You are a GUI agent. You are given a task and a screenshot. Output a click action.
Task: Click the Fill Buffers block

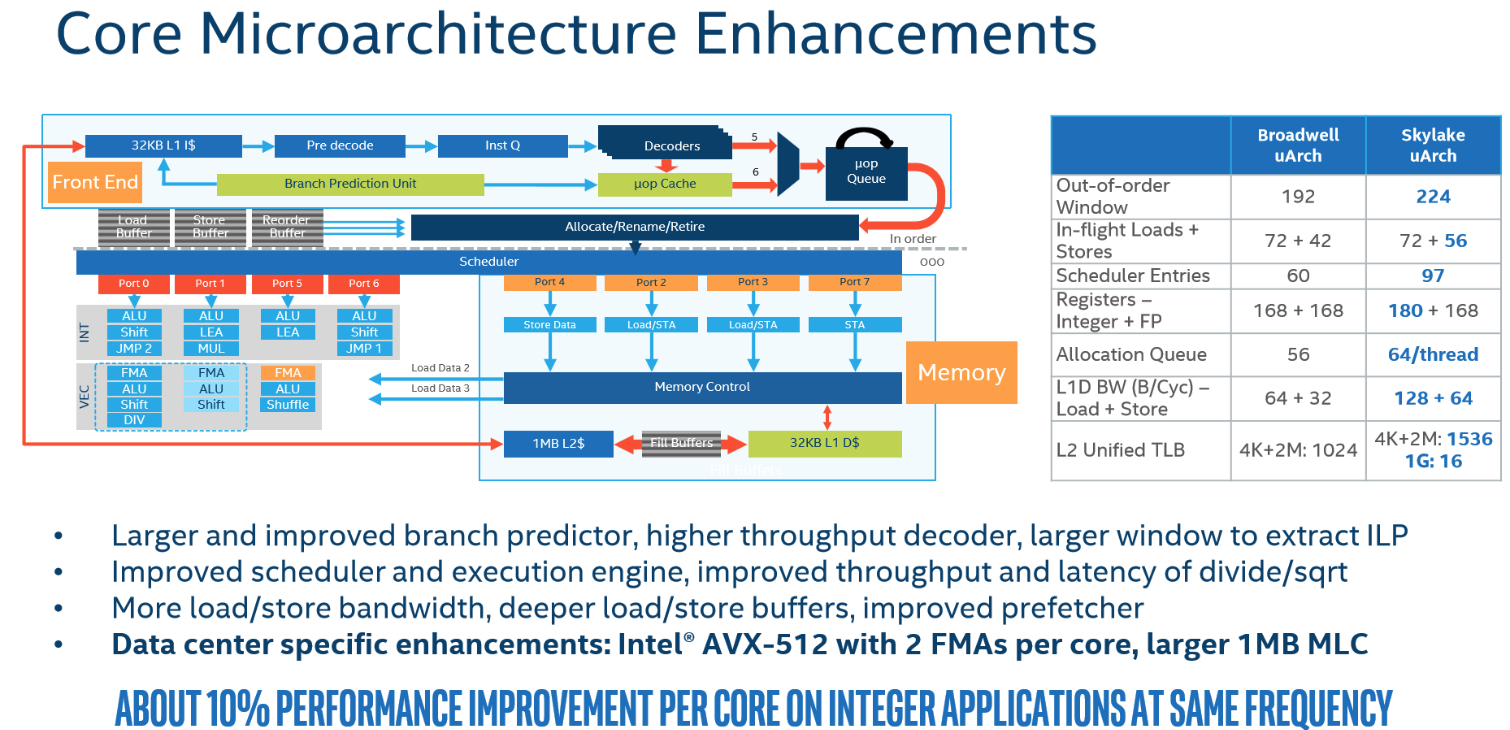pos(681,443)
